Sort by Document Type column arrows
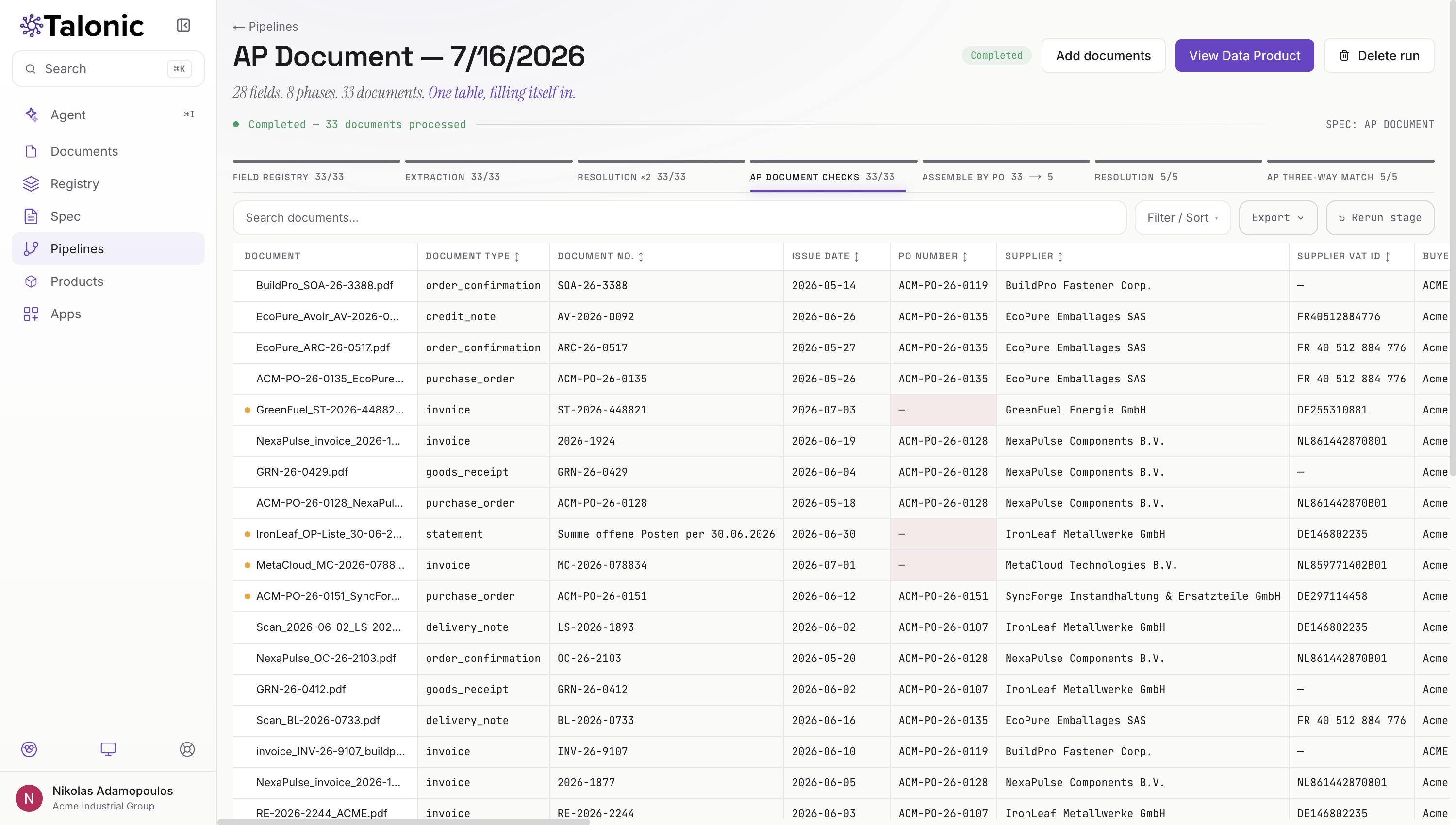This screenshot has height=825, width=1456. pyautogui.click(x=517, y=257)
